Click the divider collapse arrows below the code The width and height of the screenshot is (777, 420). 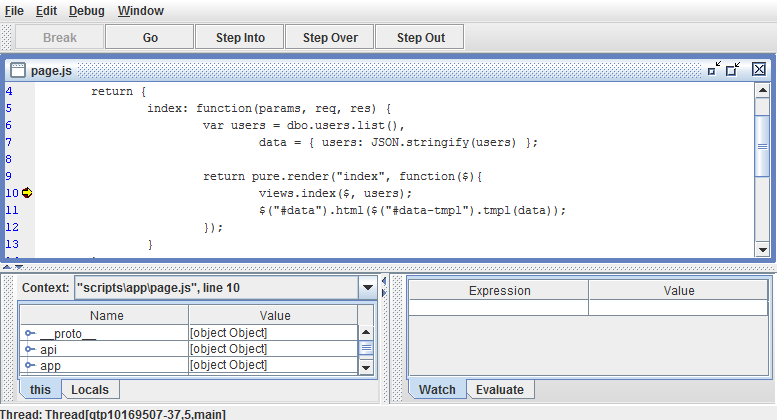click(x=7, y=267)
